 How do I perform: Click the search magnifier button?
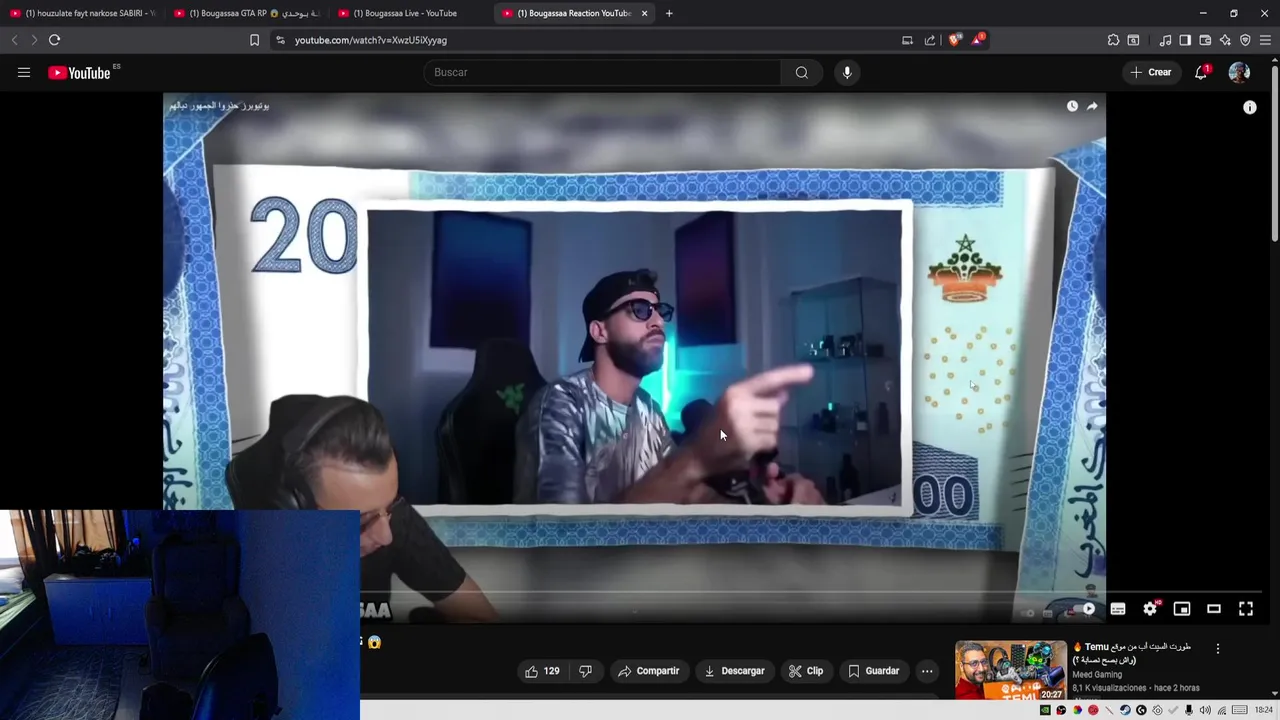801,72
